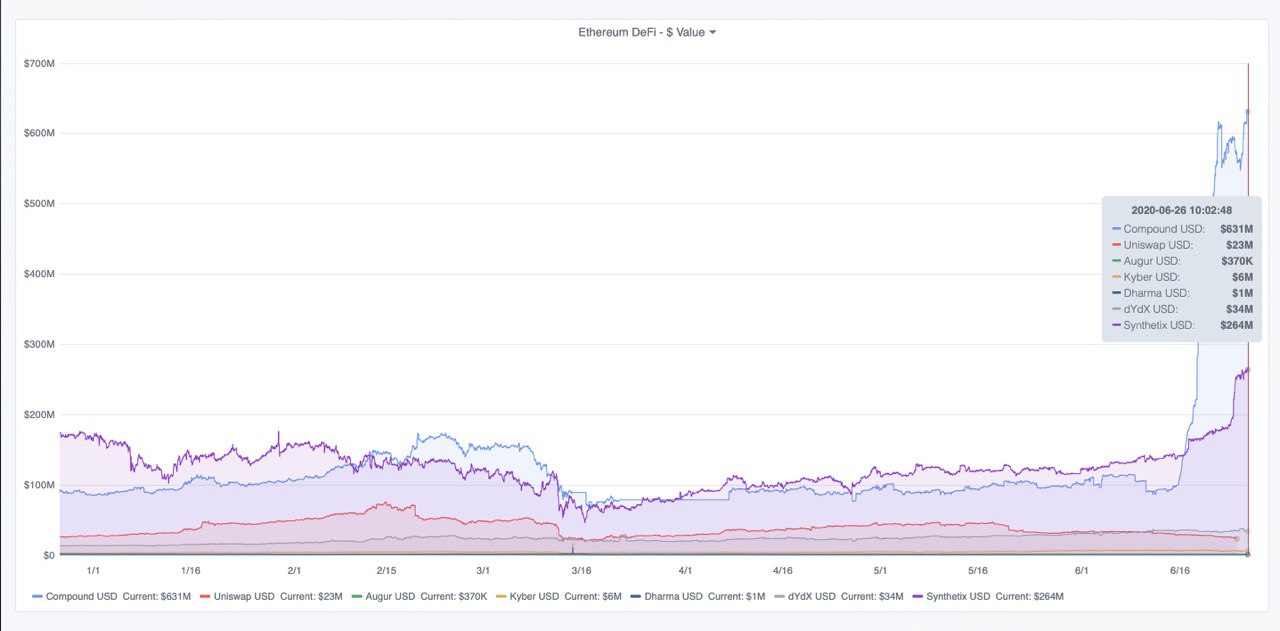
Task: Click the Current: $1M legend value
Action: click(736, 596)
